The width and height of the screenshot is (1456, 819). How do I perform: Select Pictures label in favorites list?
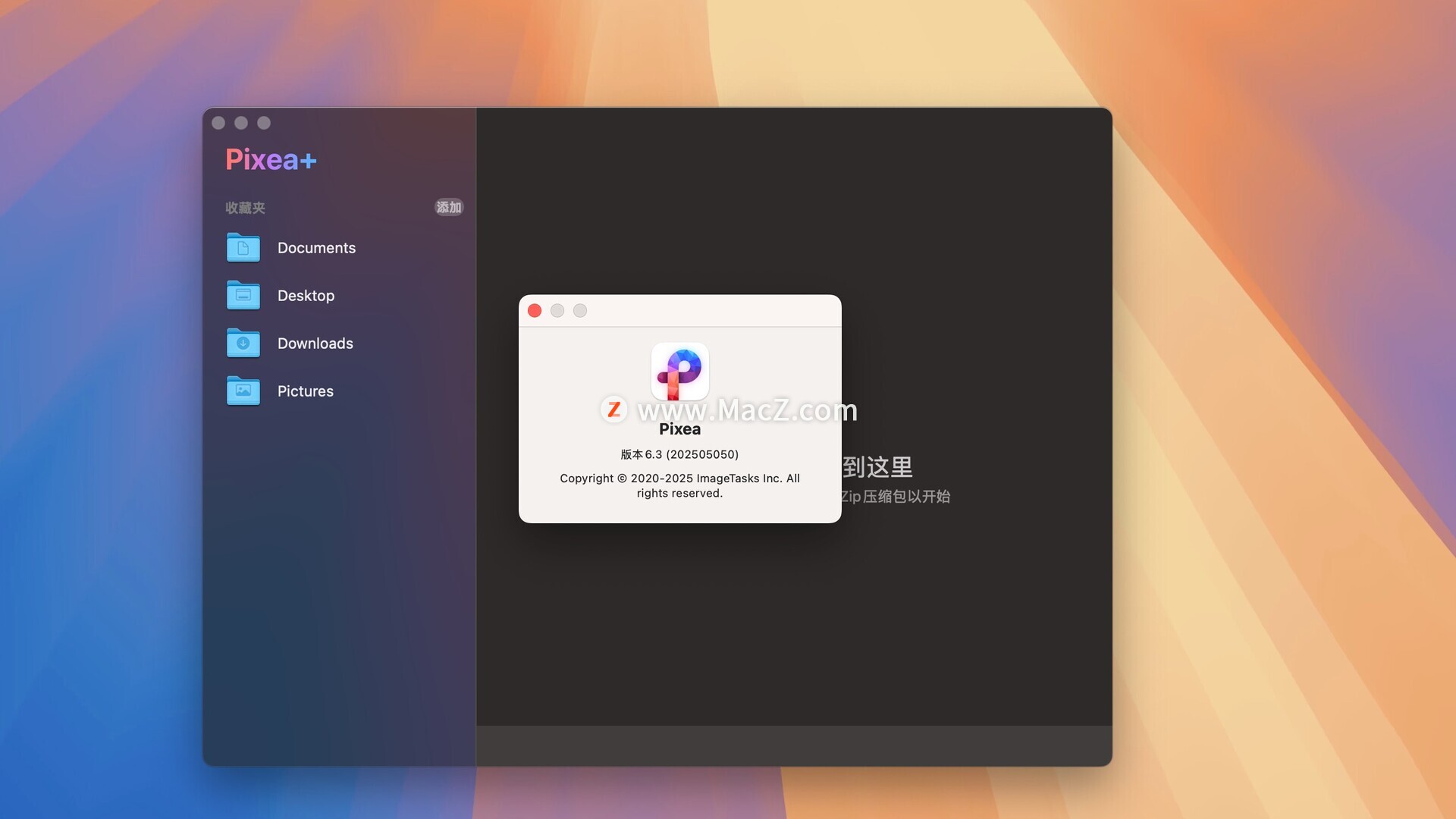click(x=306, y=391)
